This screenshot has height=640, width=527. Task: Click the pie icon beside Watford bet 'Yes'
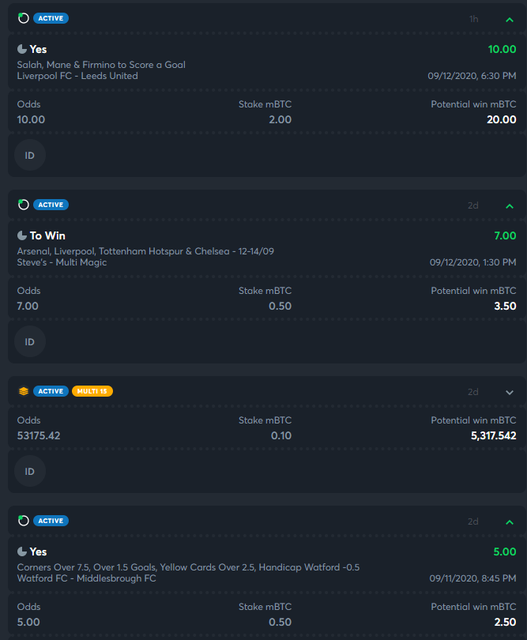pyautogui.click(x=22, y=552)
